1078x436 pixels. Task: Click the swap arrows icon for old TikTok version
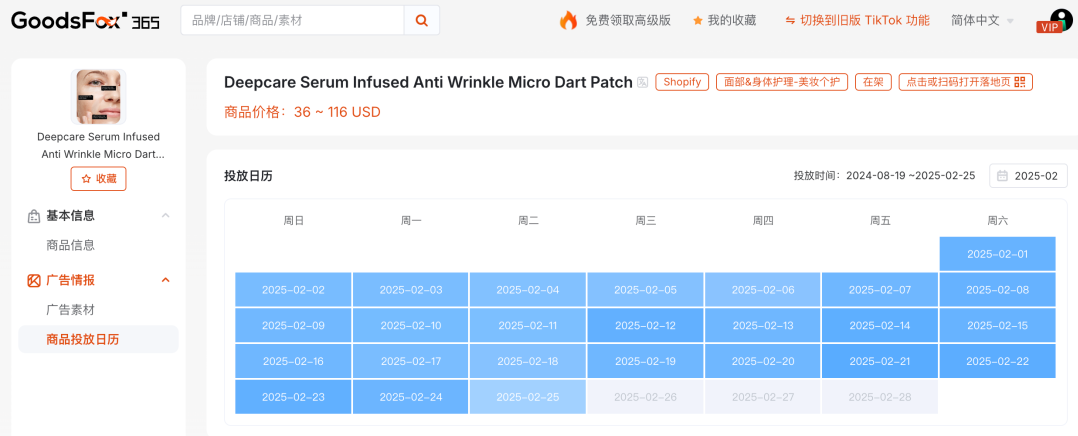(791, 21)
